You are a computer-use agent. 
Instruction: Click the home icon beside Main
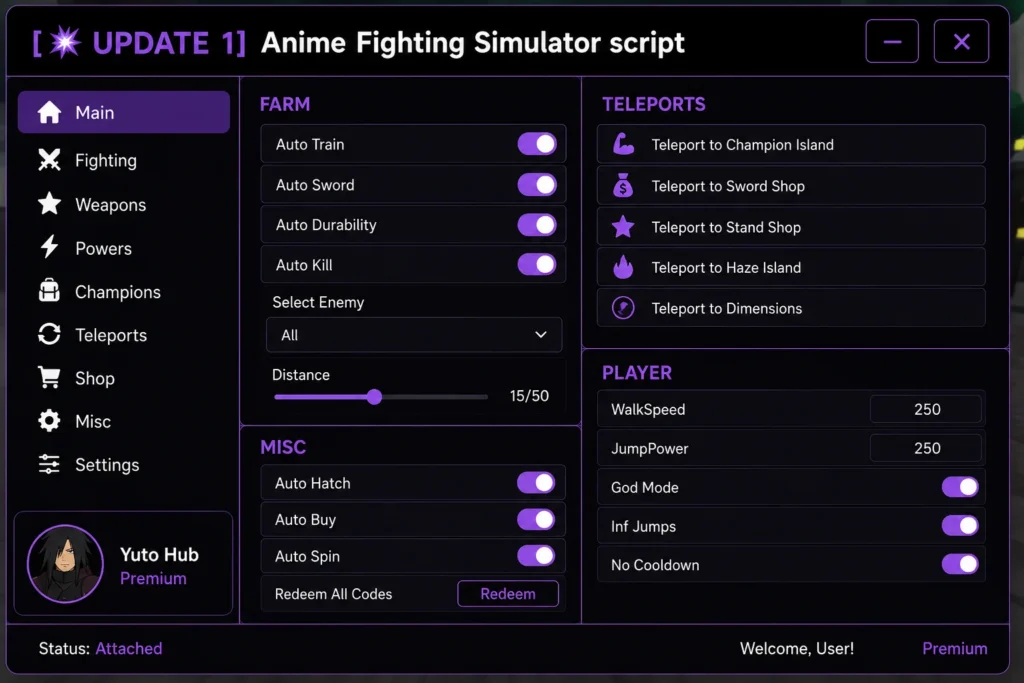coord(49,112)
